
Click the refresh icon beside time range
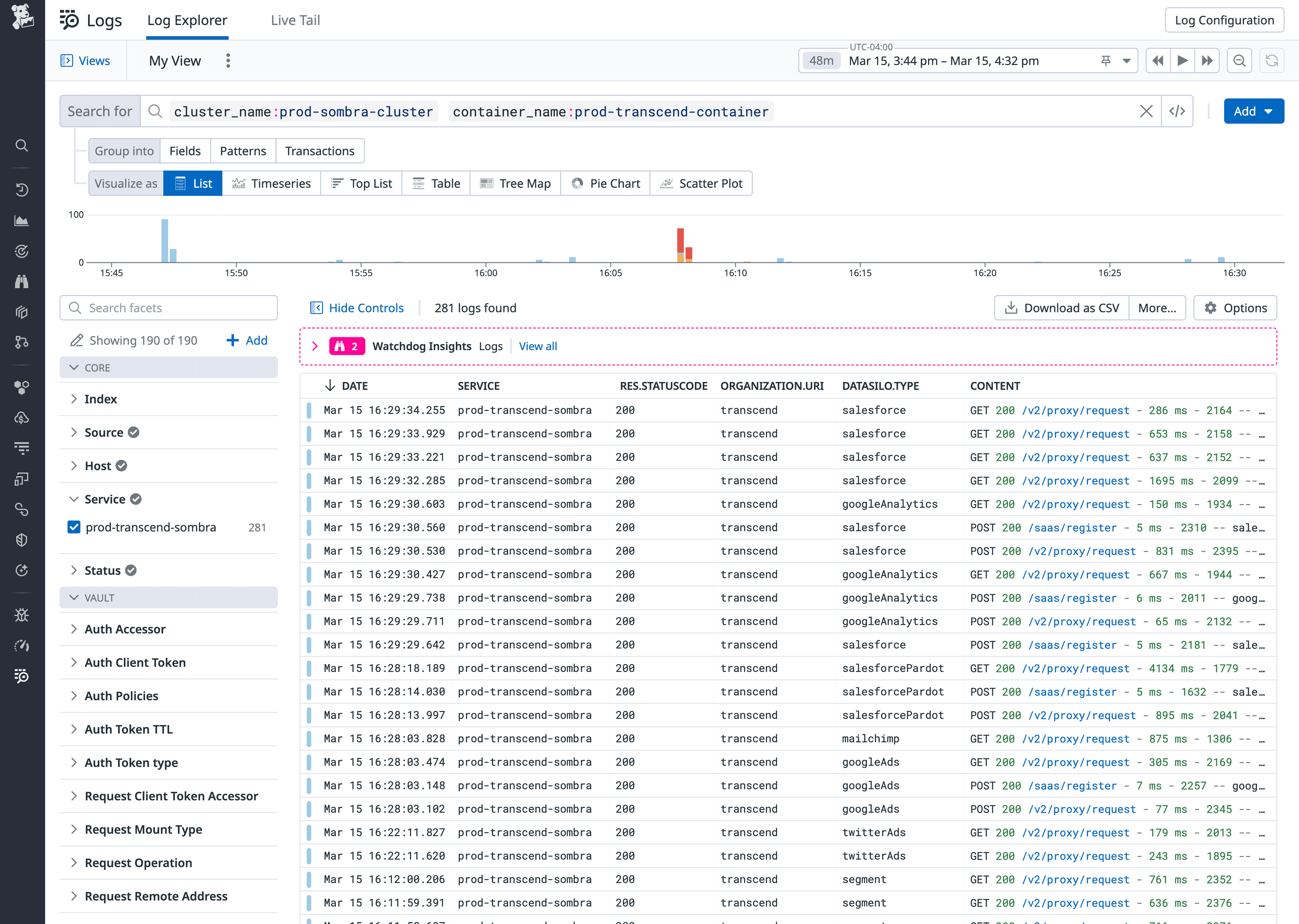point(1272,61)
